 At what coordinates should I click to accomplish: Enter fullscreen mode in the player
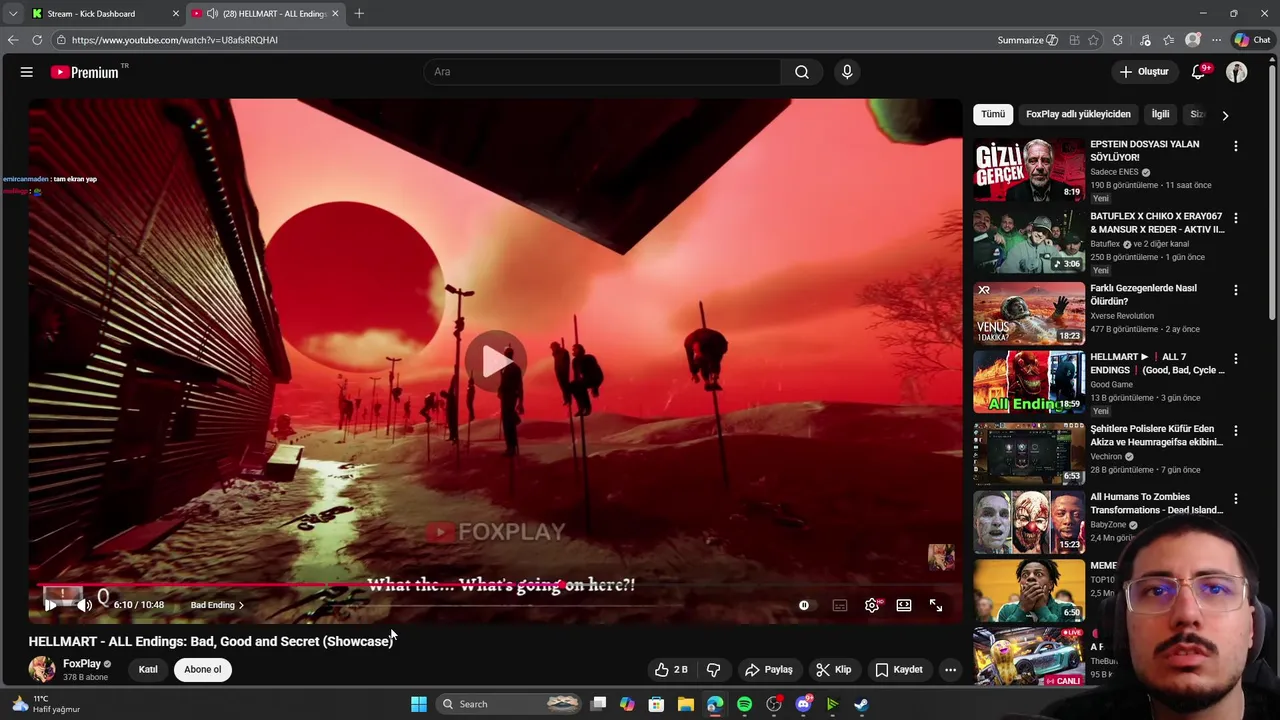936,605
